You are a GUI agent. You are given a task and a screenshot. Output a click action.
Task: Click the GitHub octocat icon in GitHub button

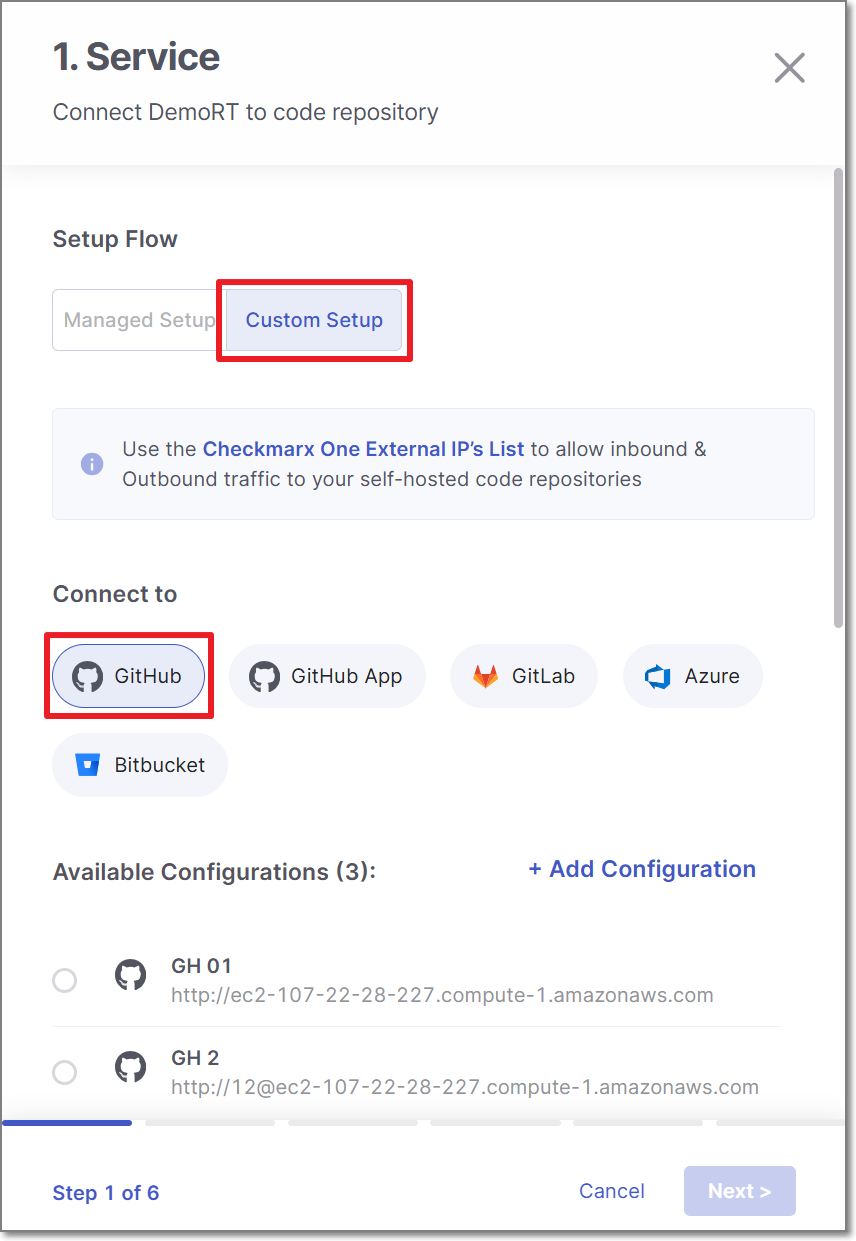(88, 676)
